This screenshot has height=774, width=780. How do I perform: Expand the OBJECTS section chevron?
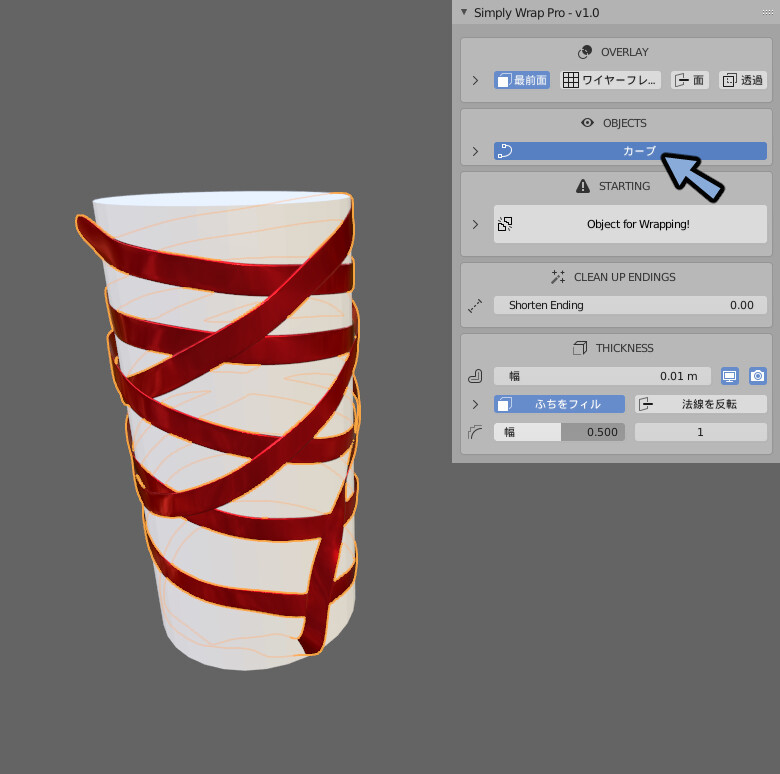[475, 151]
